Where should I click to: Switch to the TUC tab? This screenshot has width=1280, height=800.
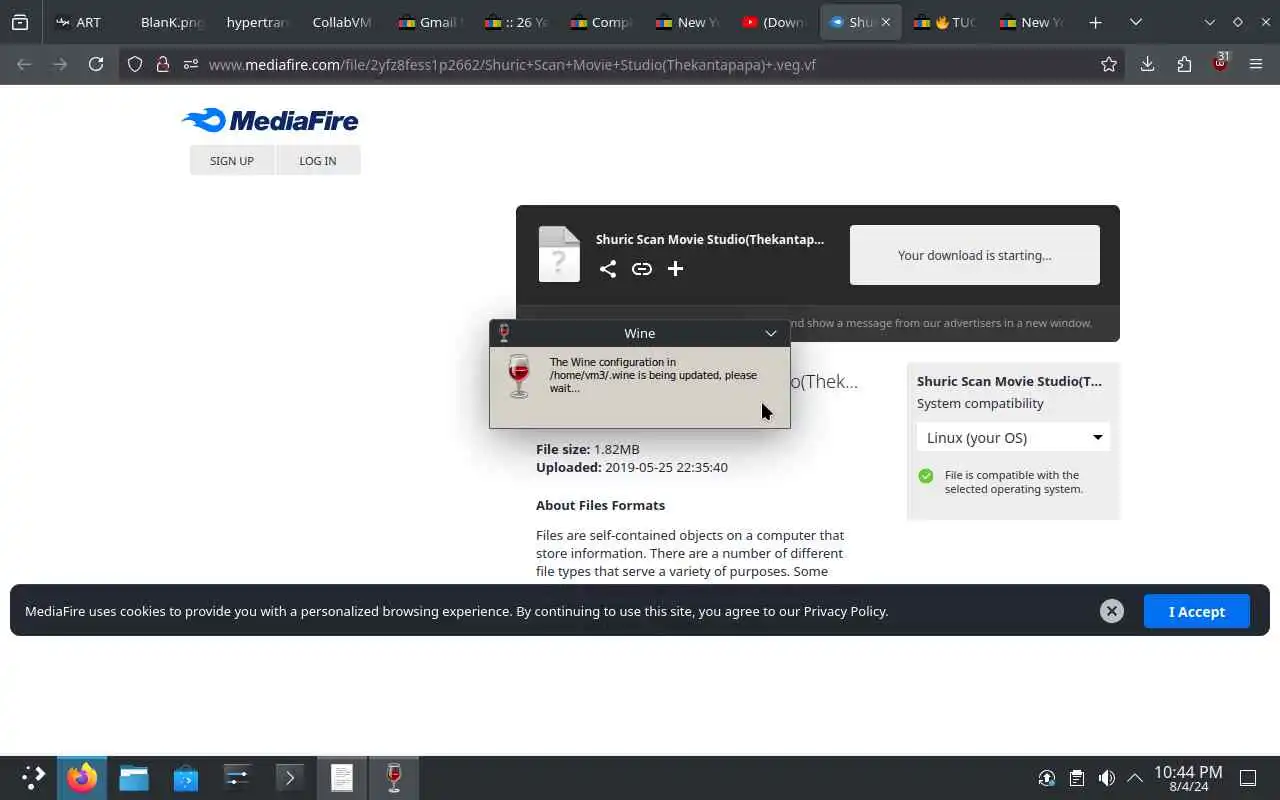point(945,22)
